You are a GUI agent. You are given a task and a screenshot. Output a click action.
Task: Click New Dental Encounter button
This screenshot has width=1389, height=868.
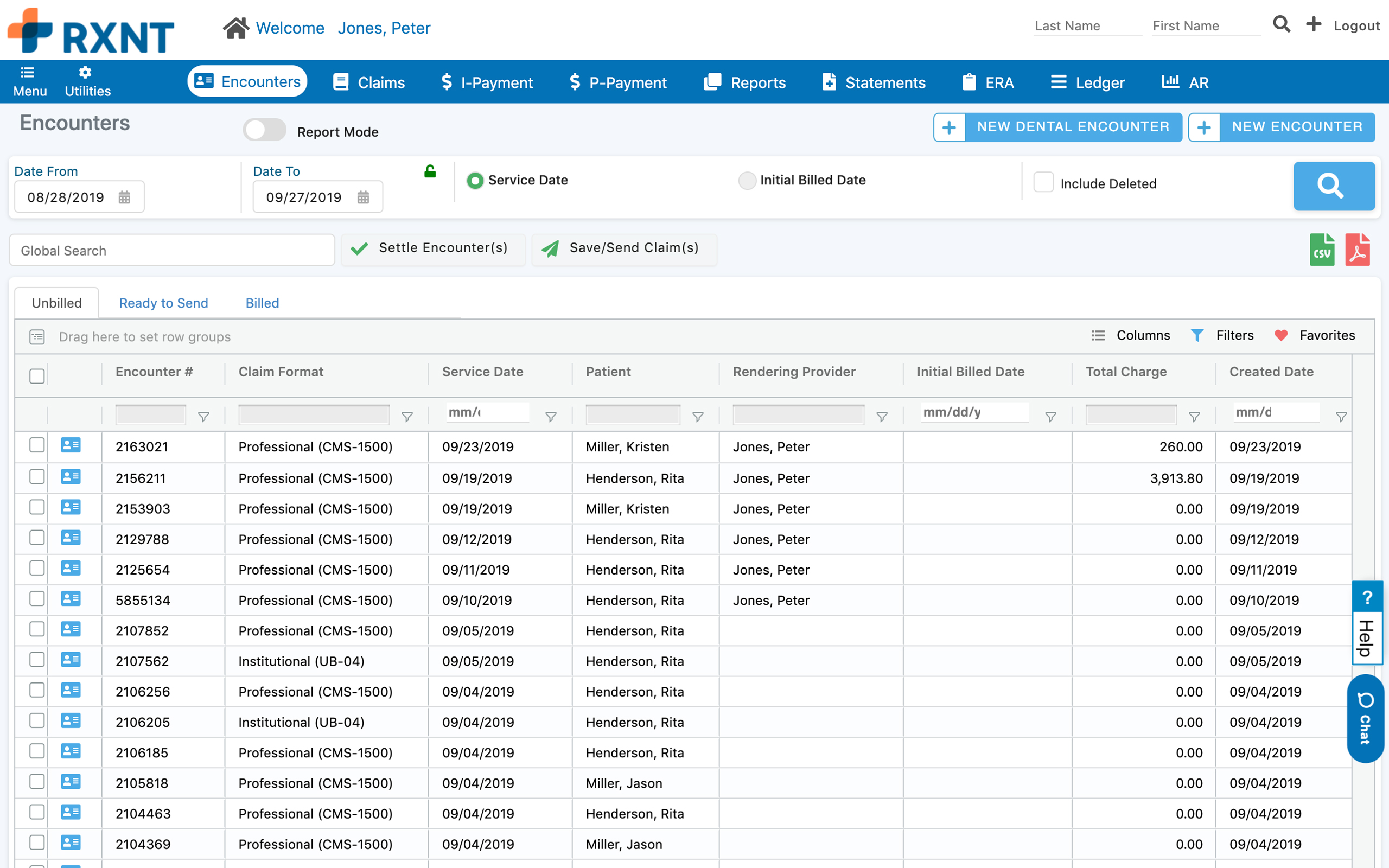pyautogui.click(x=1057, y=127)
